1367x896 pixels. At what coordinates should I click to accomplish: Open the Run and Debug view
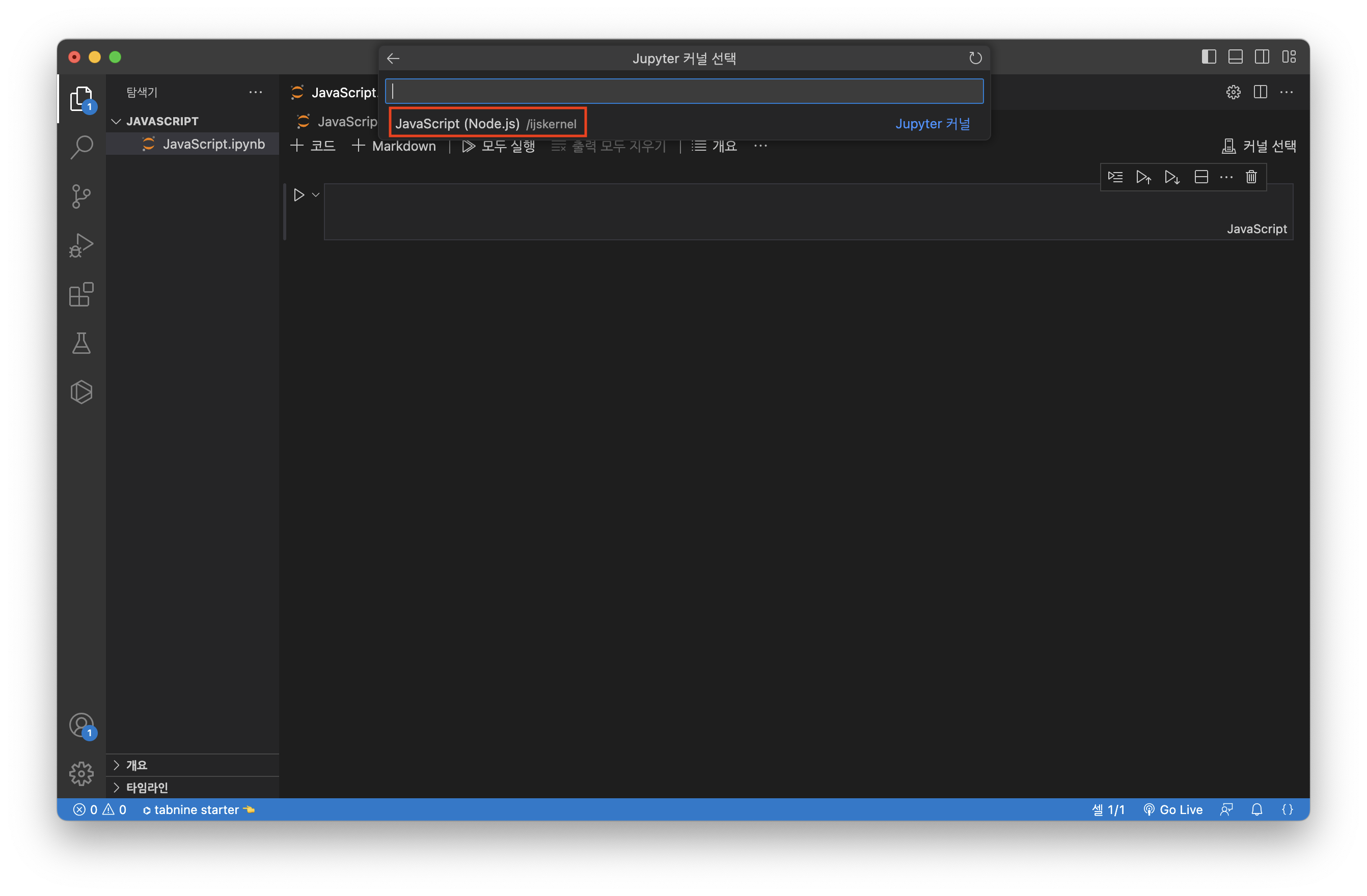(x=81, y=245)
